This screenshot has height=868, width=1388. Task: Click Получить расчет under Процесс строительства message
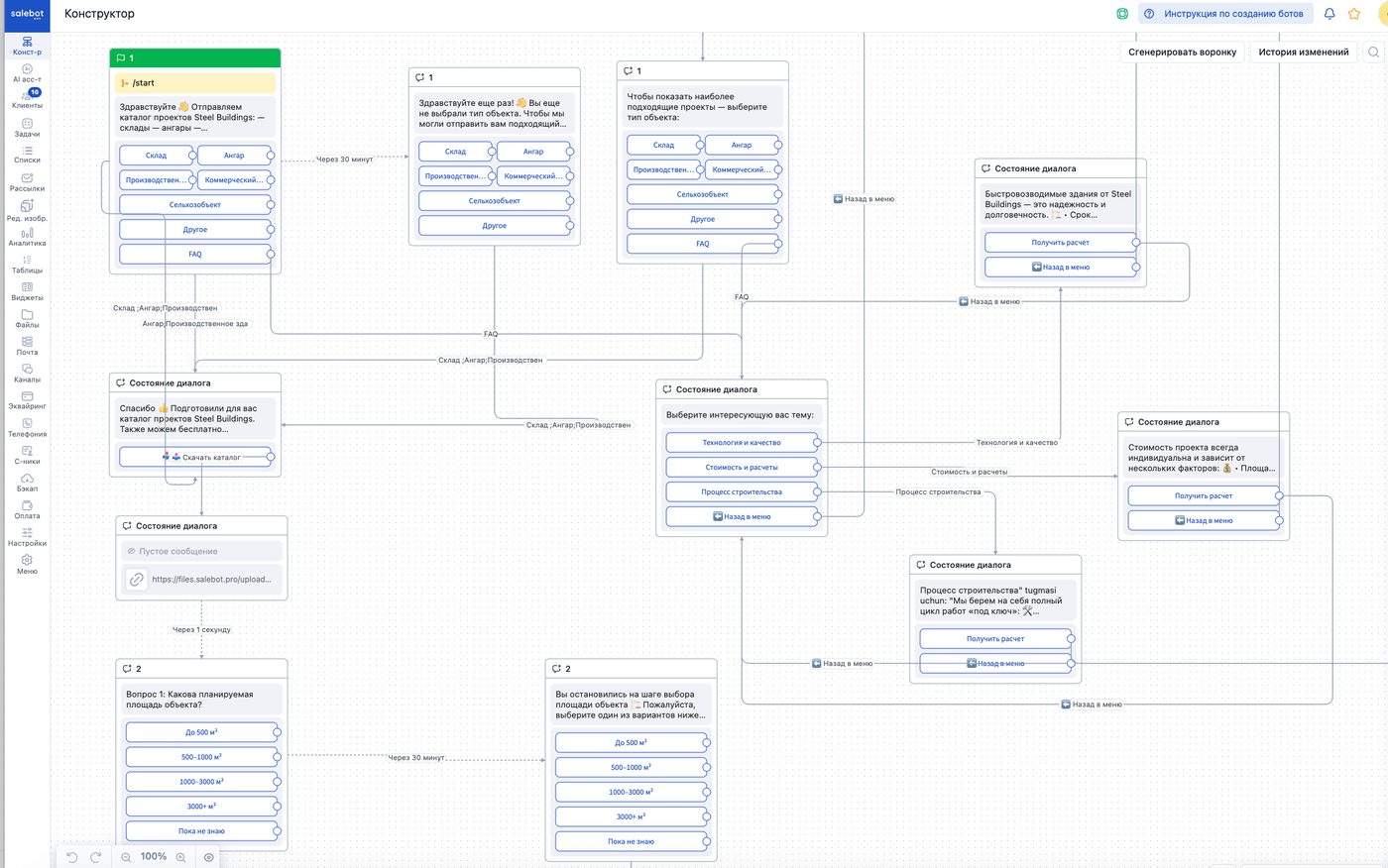tap(995, 639)
